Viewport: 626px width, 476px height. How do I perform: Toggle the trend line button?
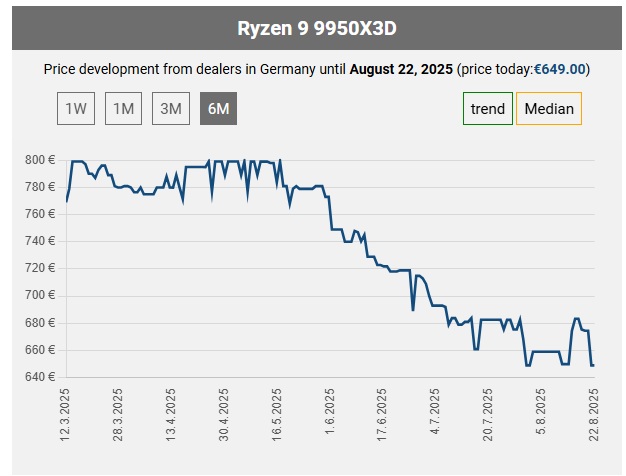pyautogui.click(x=488, y=109)
